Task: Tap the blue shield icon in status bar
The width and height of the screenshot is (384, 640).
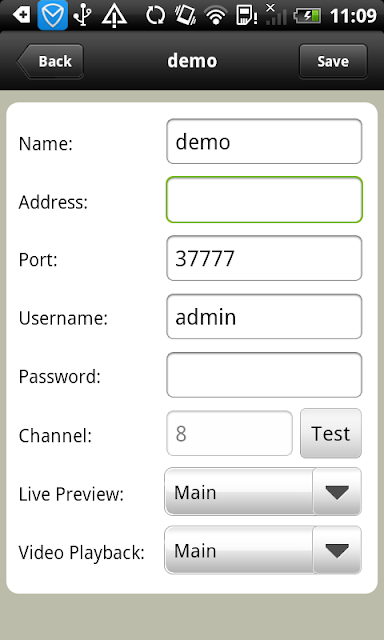Action: (x=53, y=15)
